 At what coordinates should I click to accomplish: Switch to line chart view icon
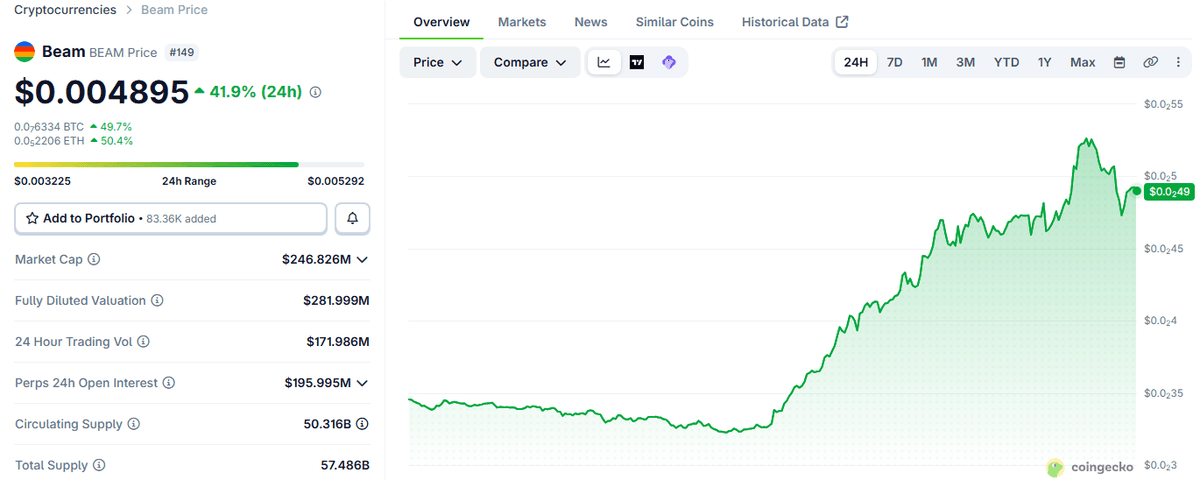pos(604,62)
